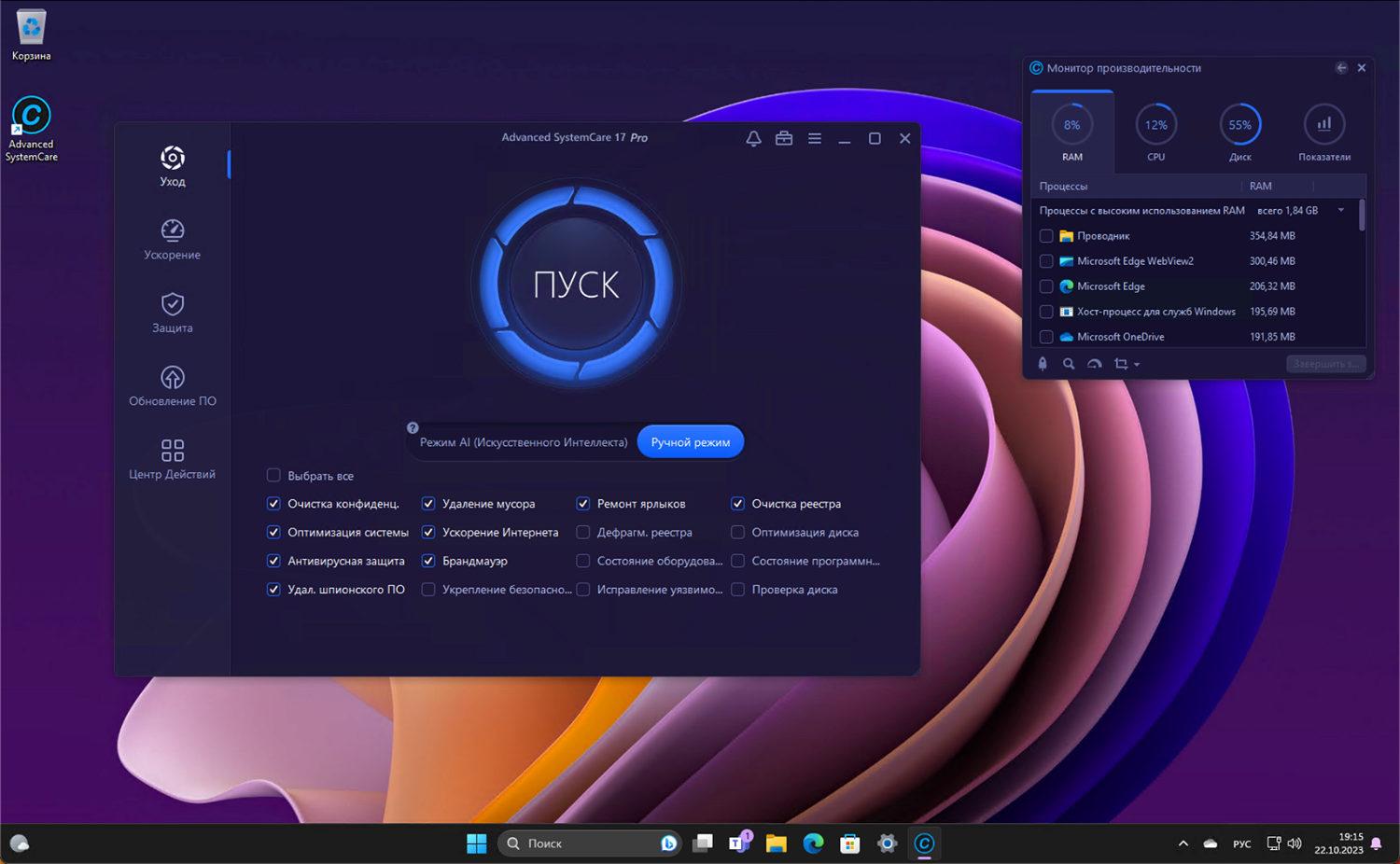This screenshot has width=1400, height=864.
Task: Click the screenshot crop icon in Performance Monitor
Action: pos(1121,364)
